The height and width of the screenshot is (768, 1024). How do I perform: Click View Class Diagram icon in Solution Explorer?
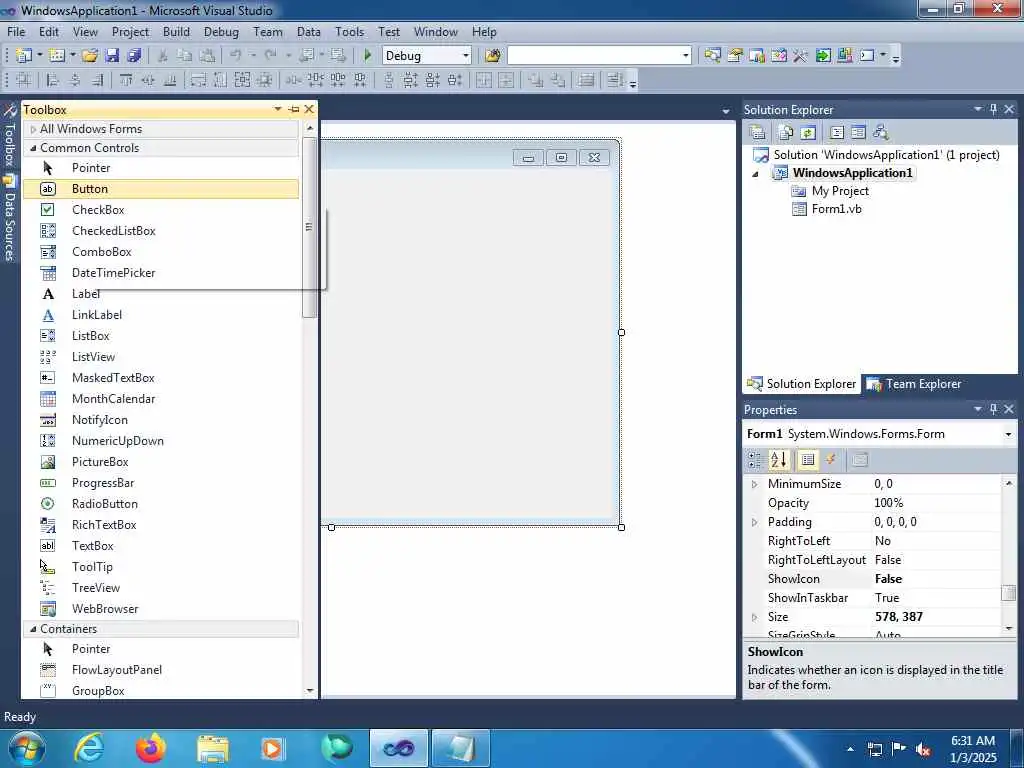tap(881, 133)
